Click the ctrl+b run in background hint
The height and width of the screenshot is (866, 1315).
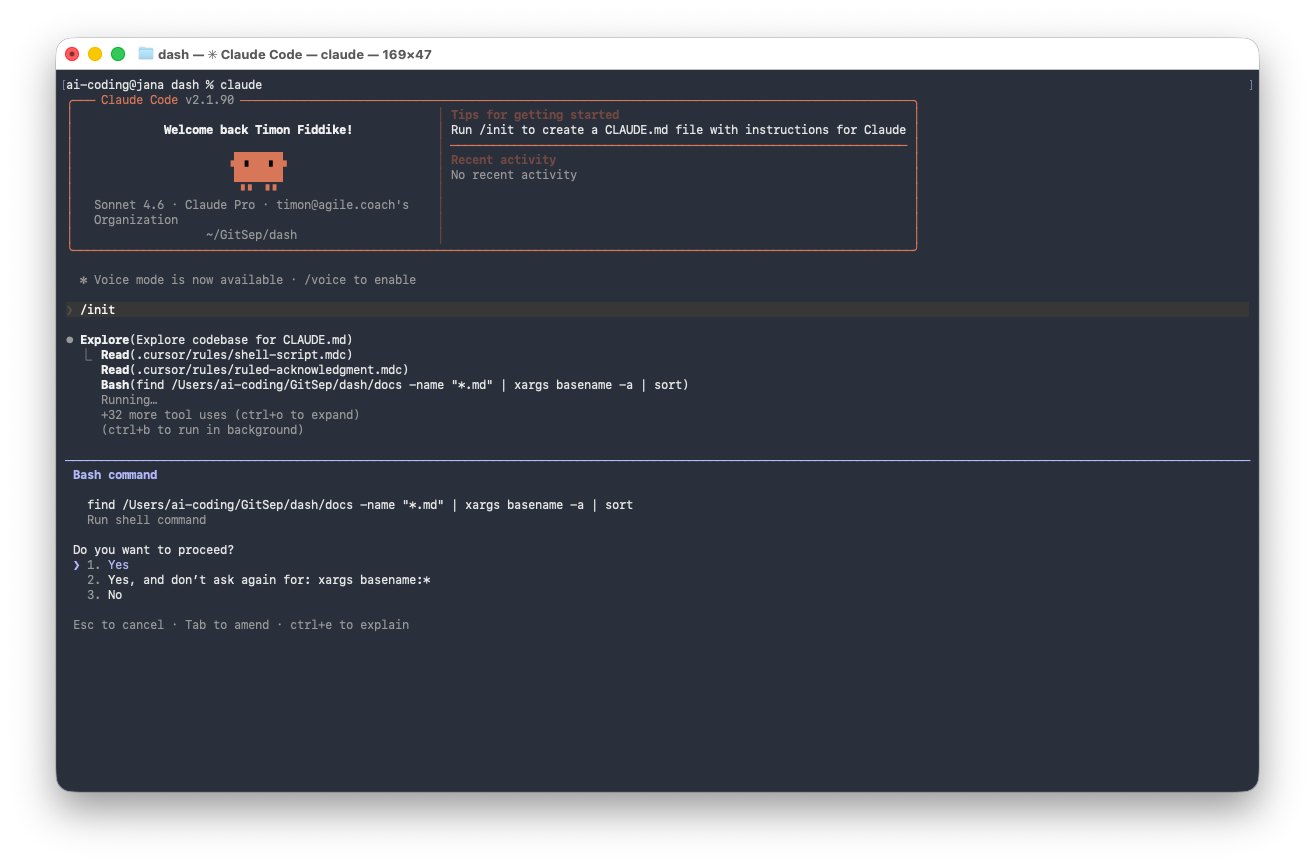click(201, 430)
